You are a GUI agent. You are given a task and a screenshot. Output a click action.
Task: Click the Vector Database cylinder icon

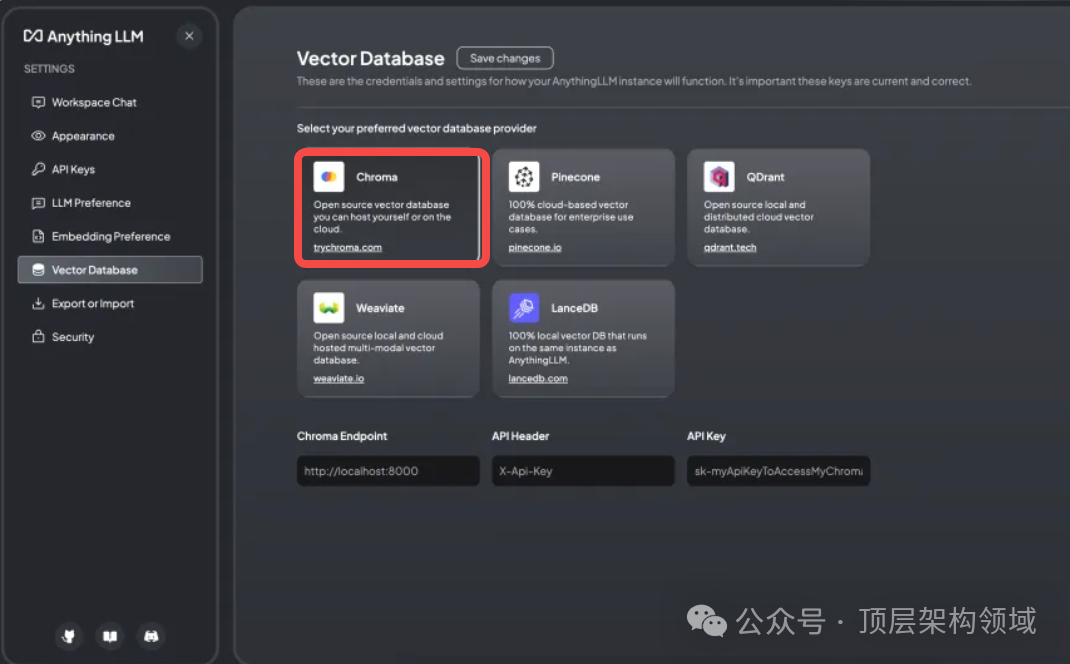[x=38, y=270]
